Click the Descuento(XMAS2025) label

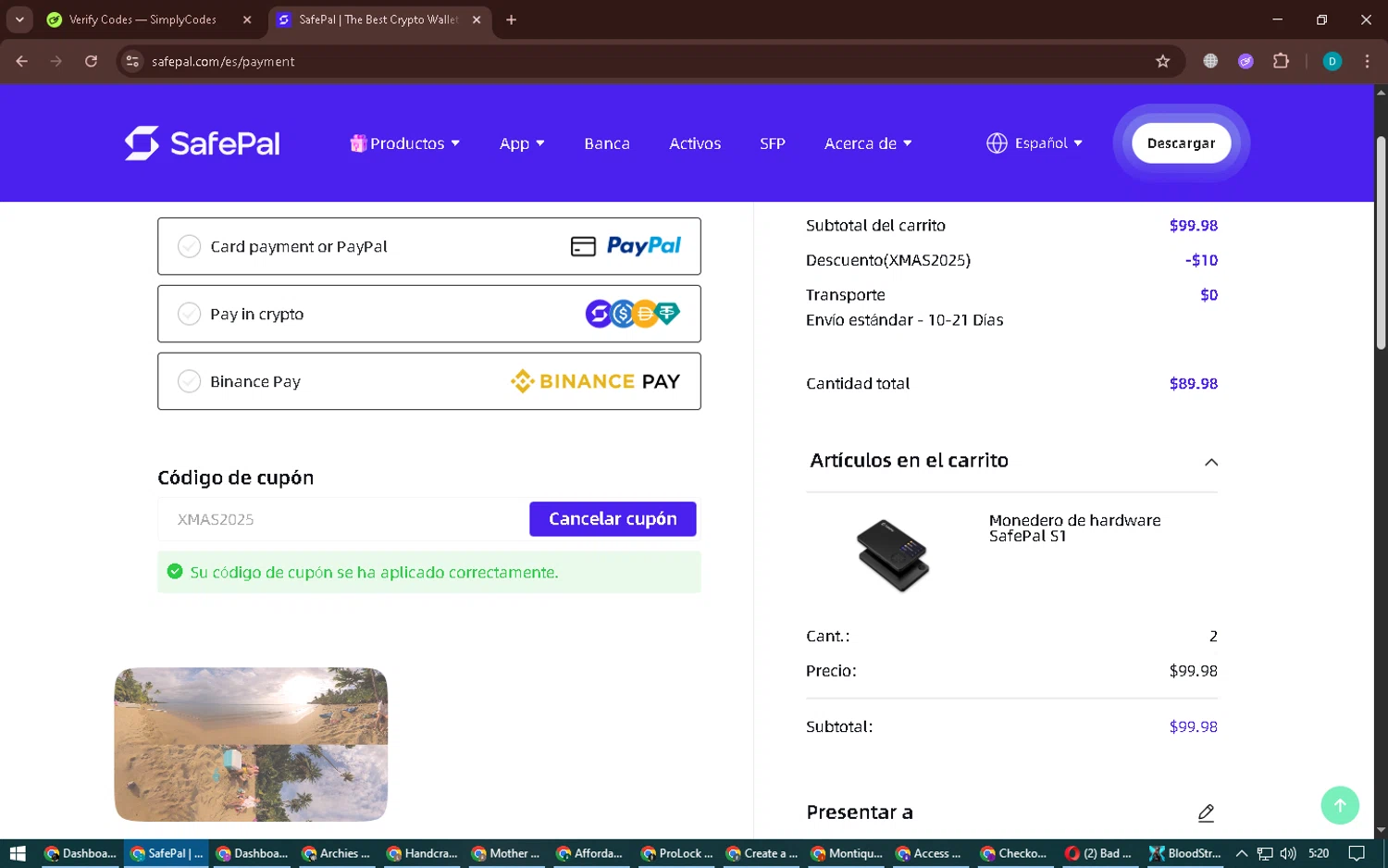pyautogui.click(x=888, y=260)
